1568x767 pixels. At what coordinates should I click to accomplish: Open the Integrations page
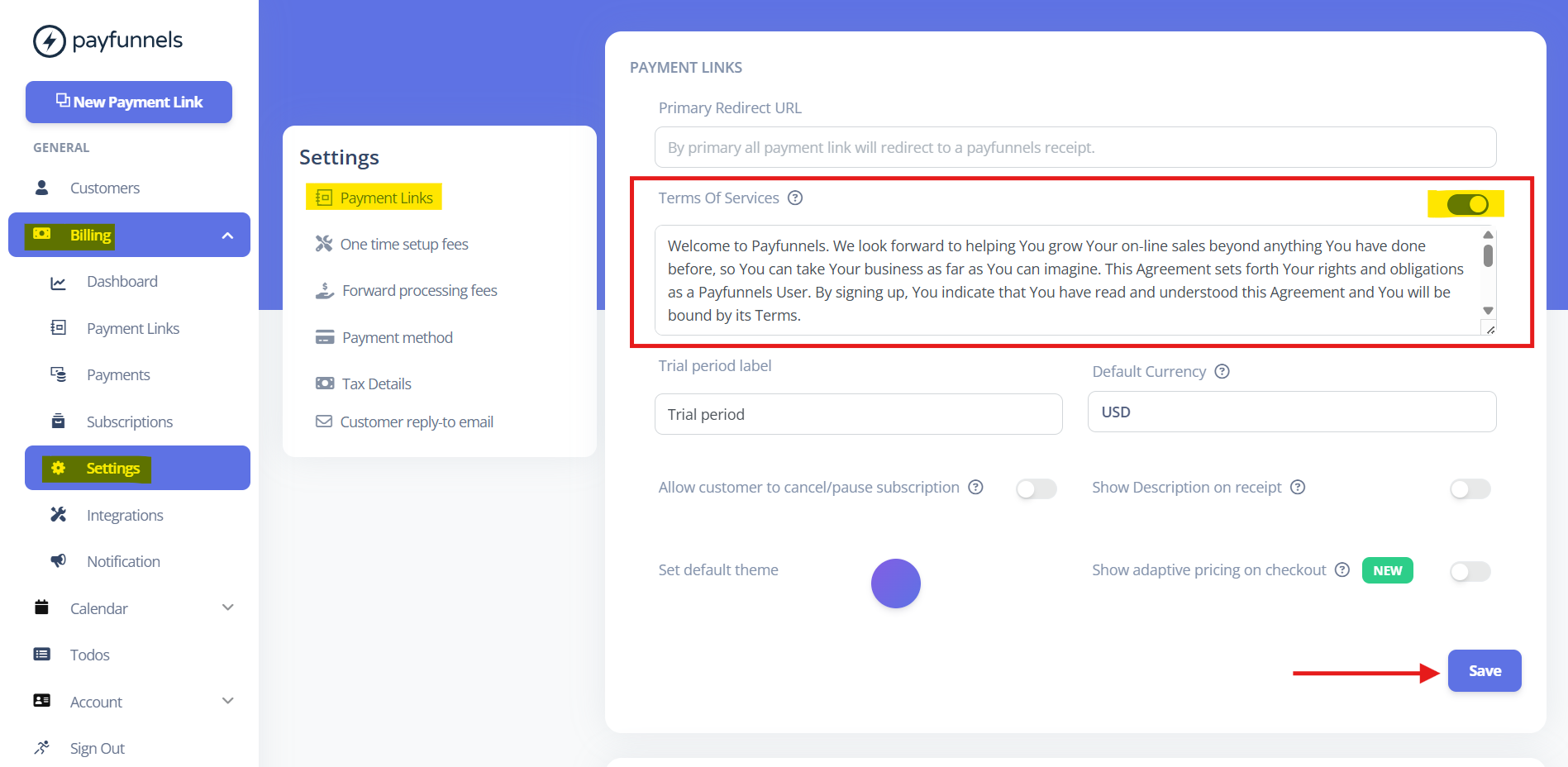tap(125, 515)
